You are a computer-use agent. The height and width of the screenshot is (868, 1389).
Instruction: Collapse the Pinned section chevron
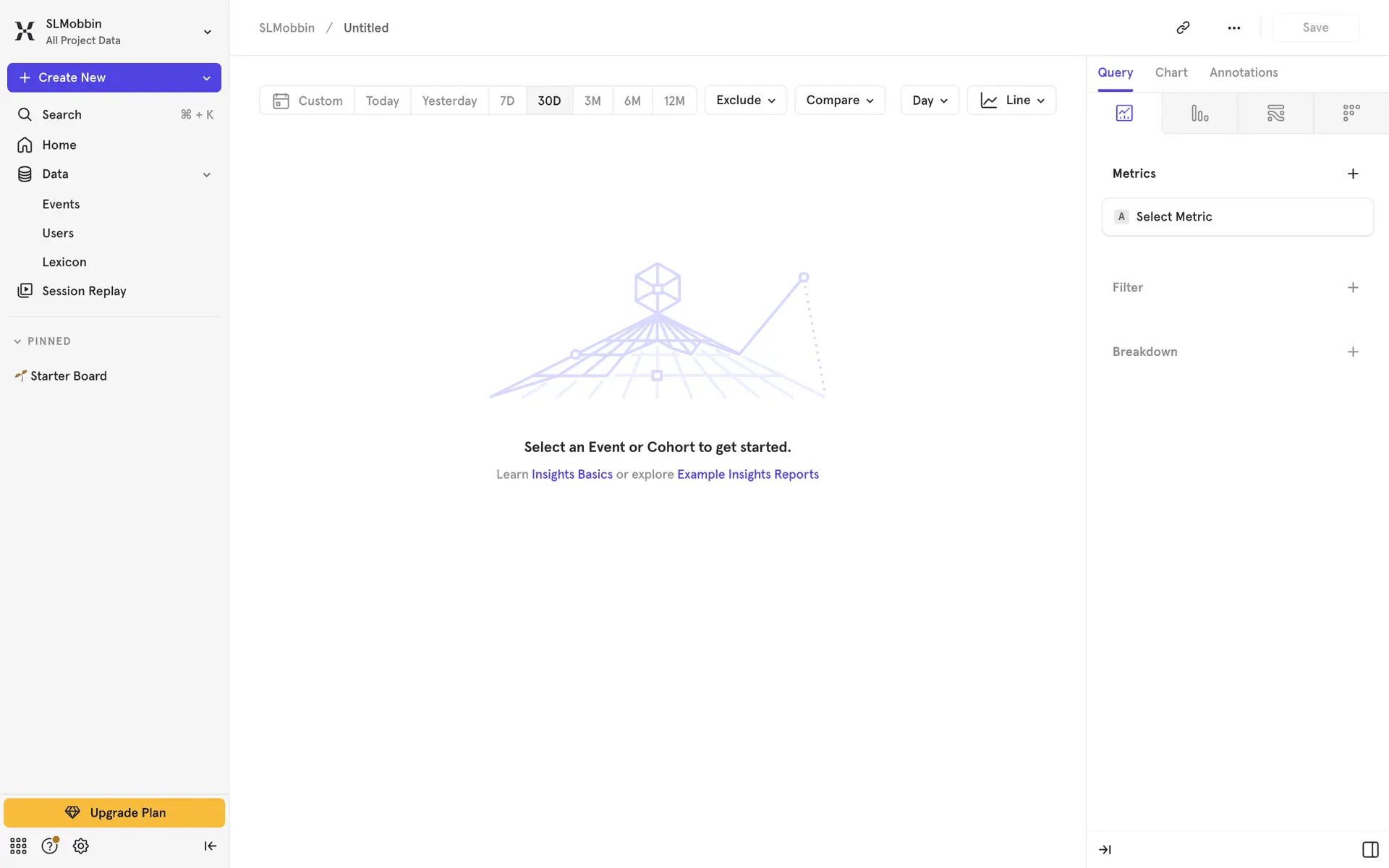click(x=17, y=341)
